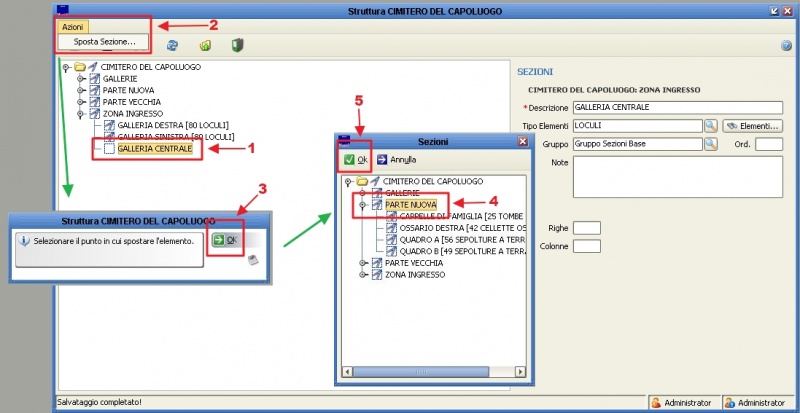800x413 pixels.
Task: Click the left arrow of the Sezioni horizontal scrollbar
Action: (x=347, y=372)
